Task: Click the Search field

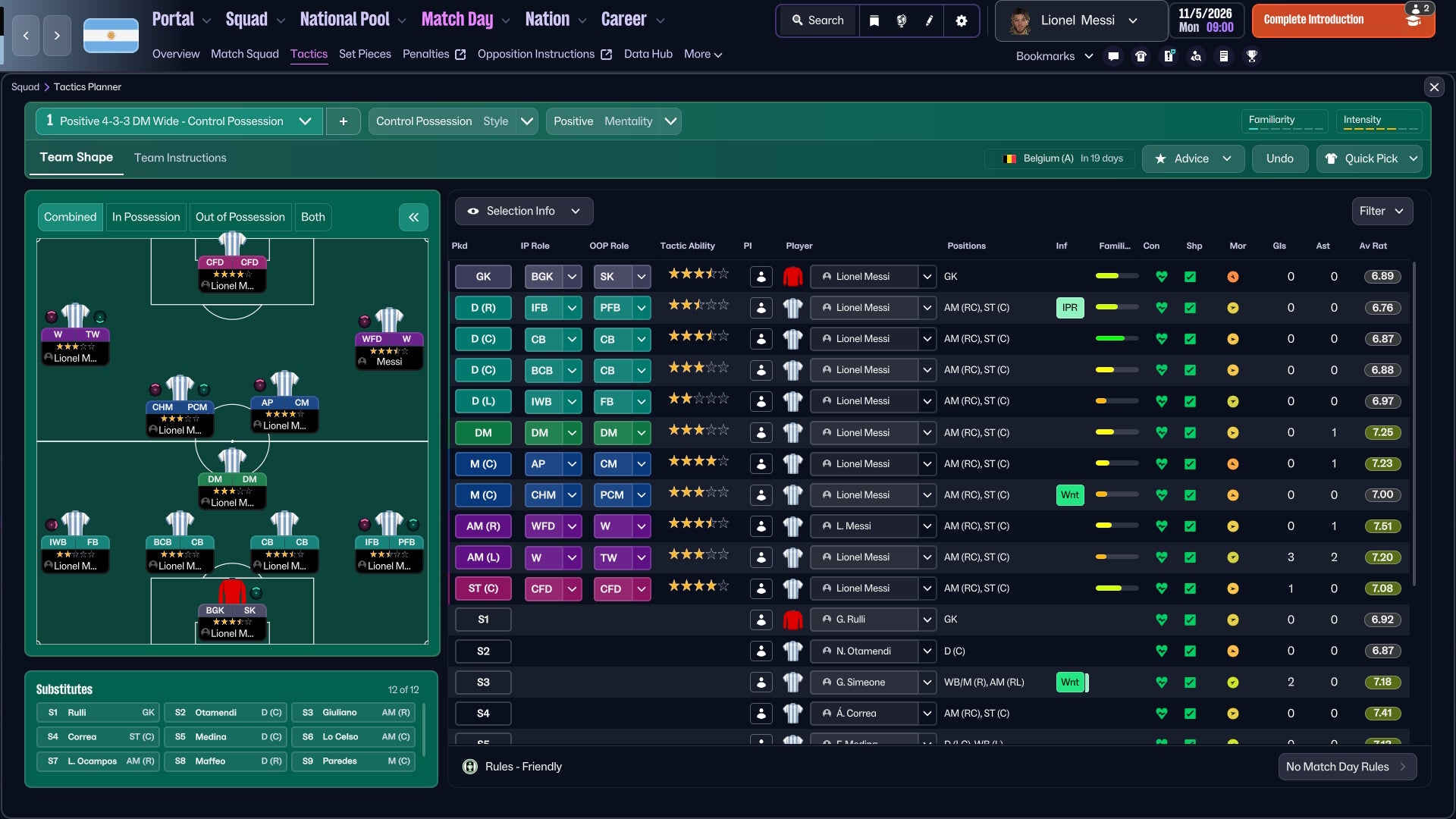Action: coord(817,20)
